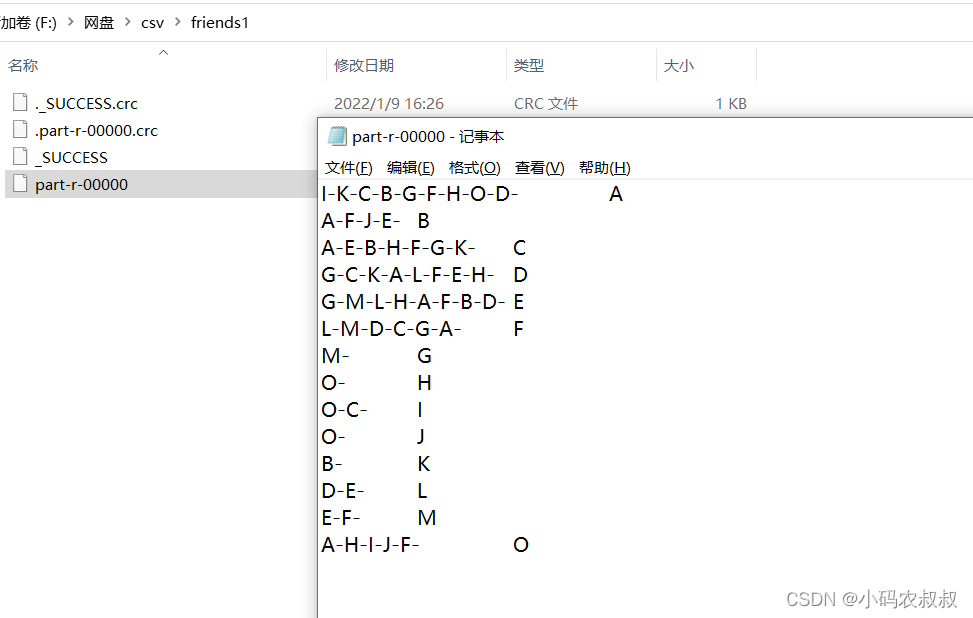Open the 编辑(E) menu in Notepad
The width and height of the screenshot is (973, 618).
coord(410,167)
